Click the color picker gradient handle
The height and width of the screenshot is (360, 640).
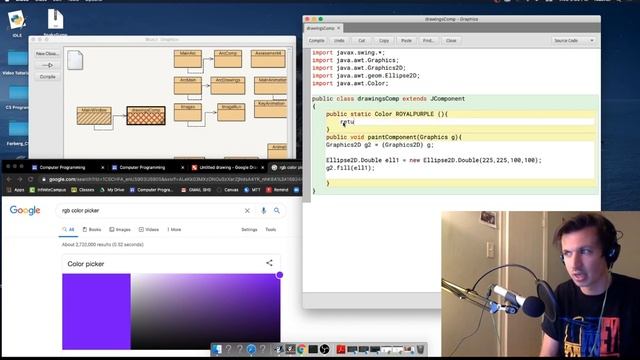(x=280, y=275)
